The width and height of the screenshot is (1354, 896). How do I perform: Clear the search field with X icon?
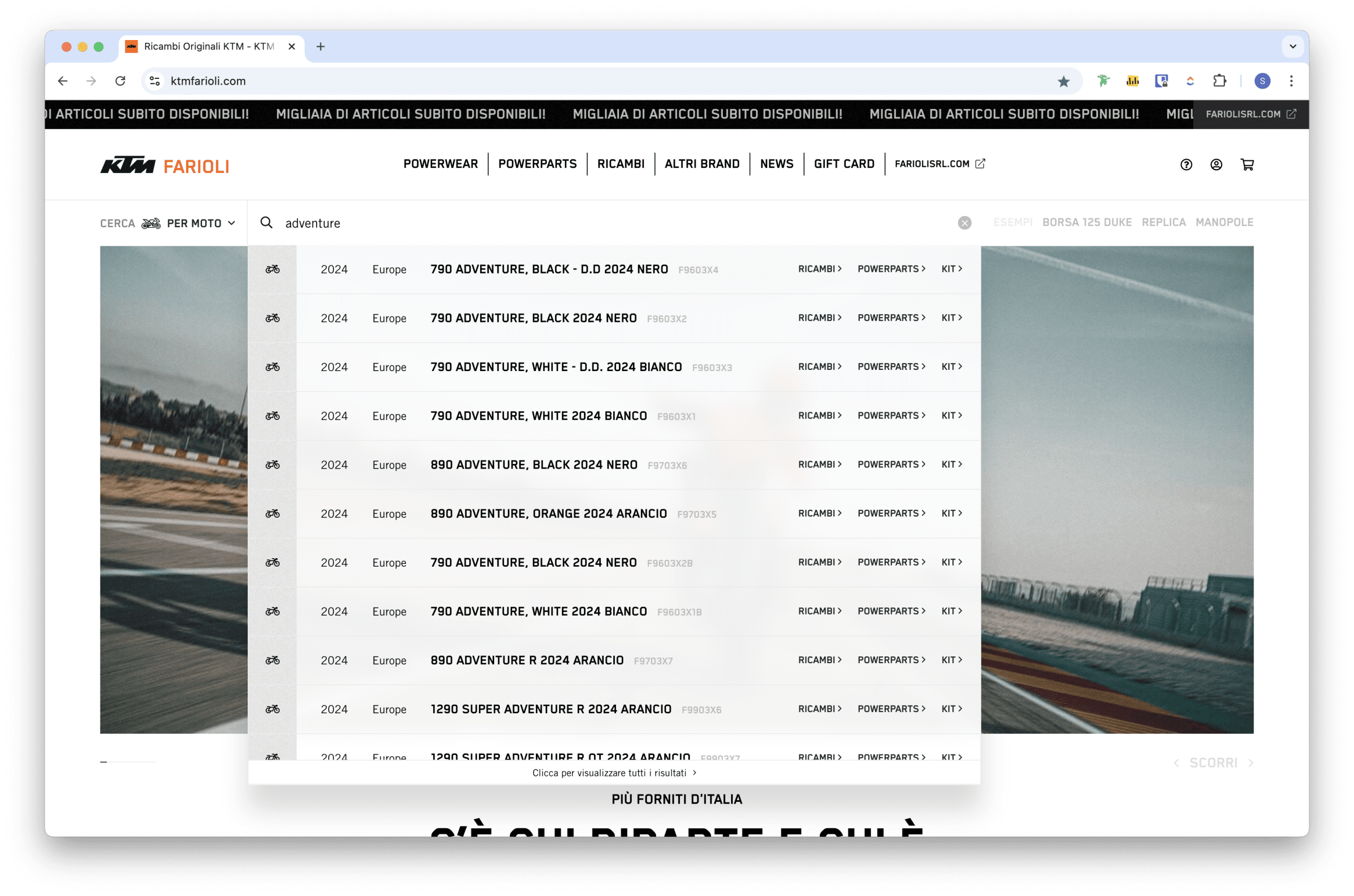click(964, 223)
